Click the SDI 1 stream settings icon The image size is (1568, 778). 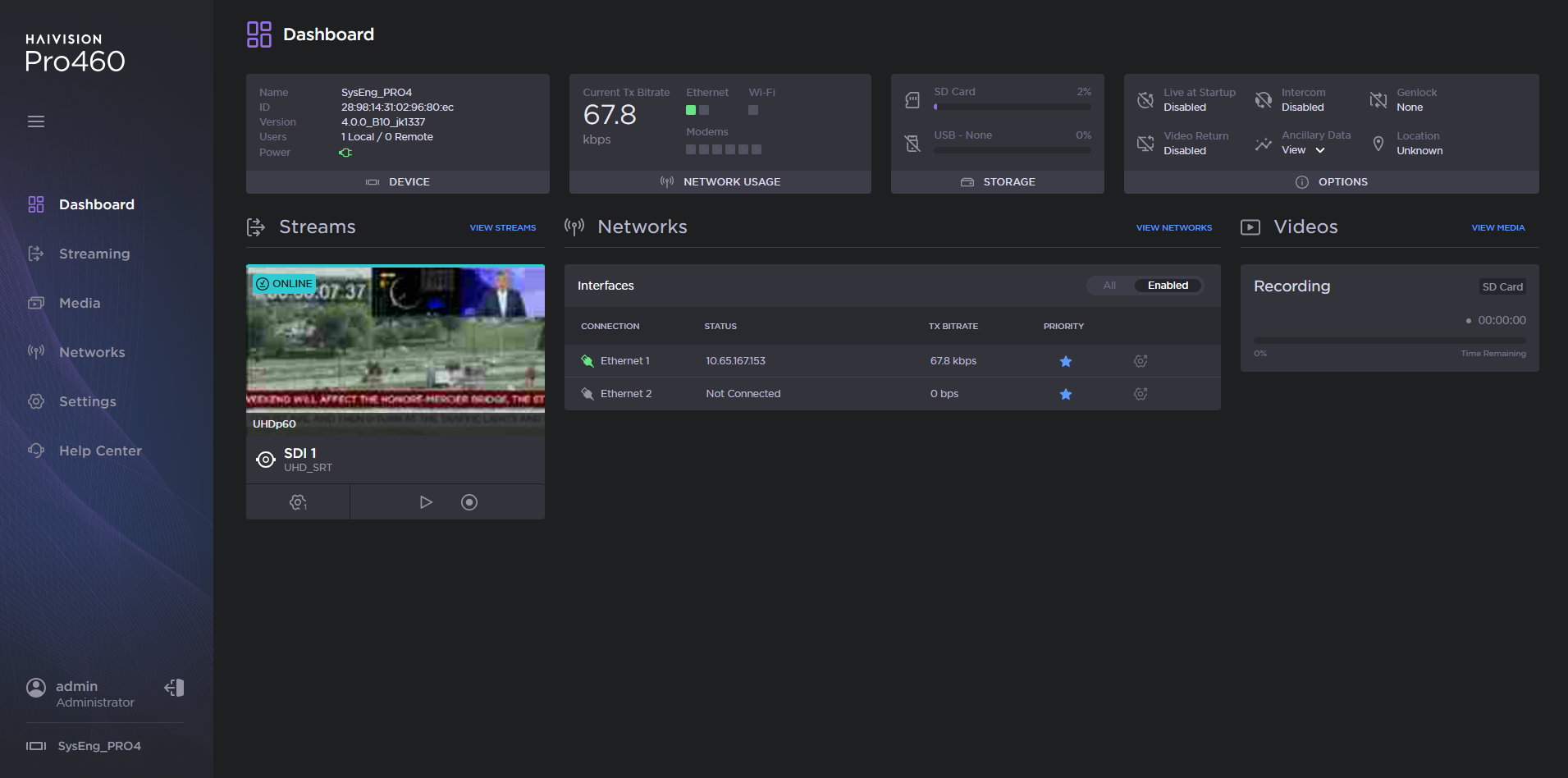click(298, 502)
